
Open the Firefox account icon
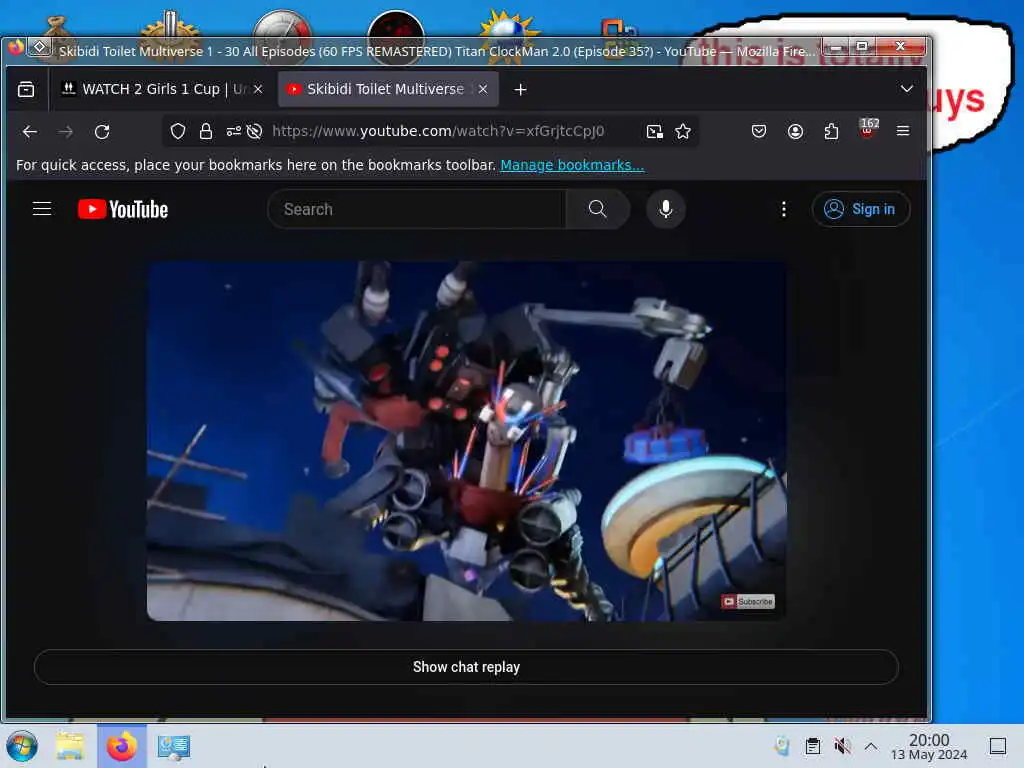[x=795, y=131]
